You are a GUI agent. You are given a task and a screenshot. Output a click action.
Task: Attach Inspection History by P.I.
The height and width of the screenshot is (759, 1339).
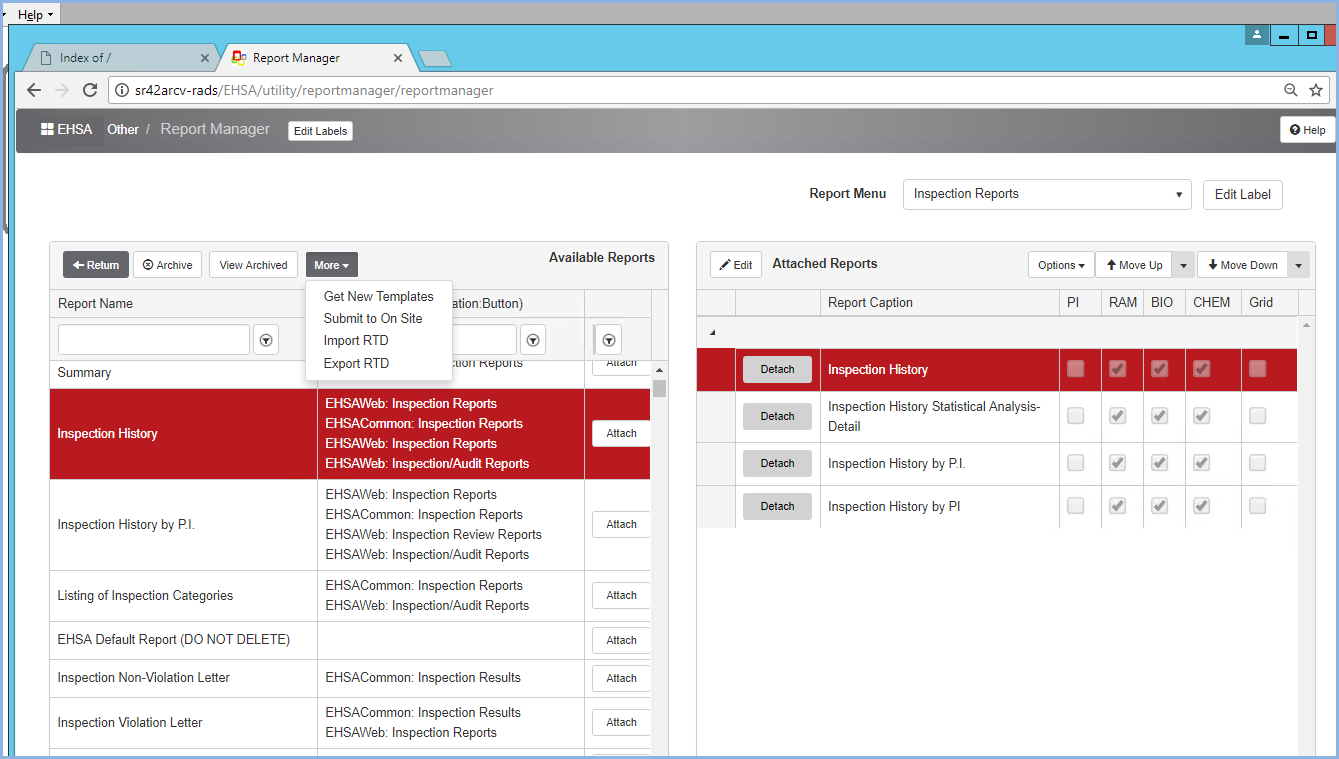621,524
